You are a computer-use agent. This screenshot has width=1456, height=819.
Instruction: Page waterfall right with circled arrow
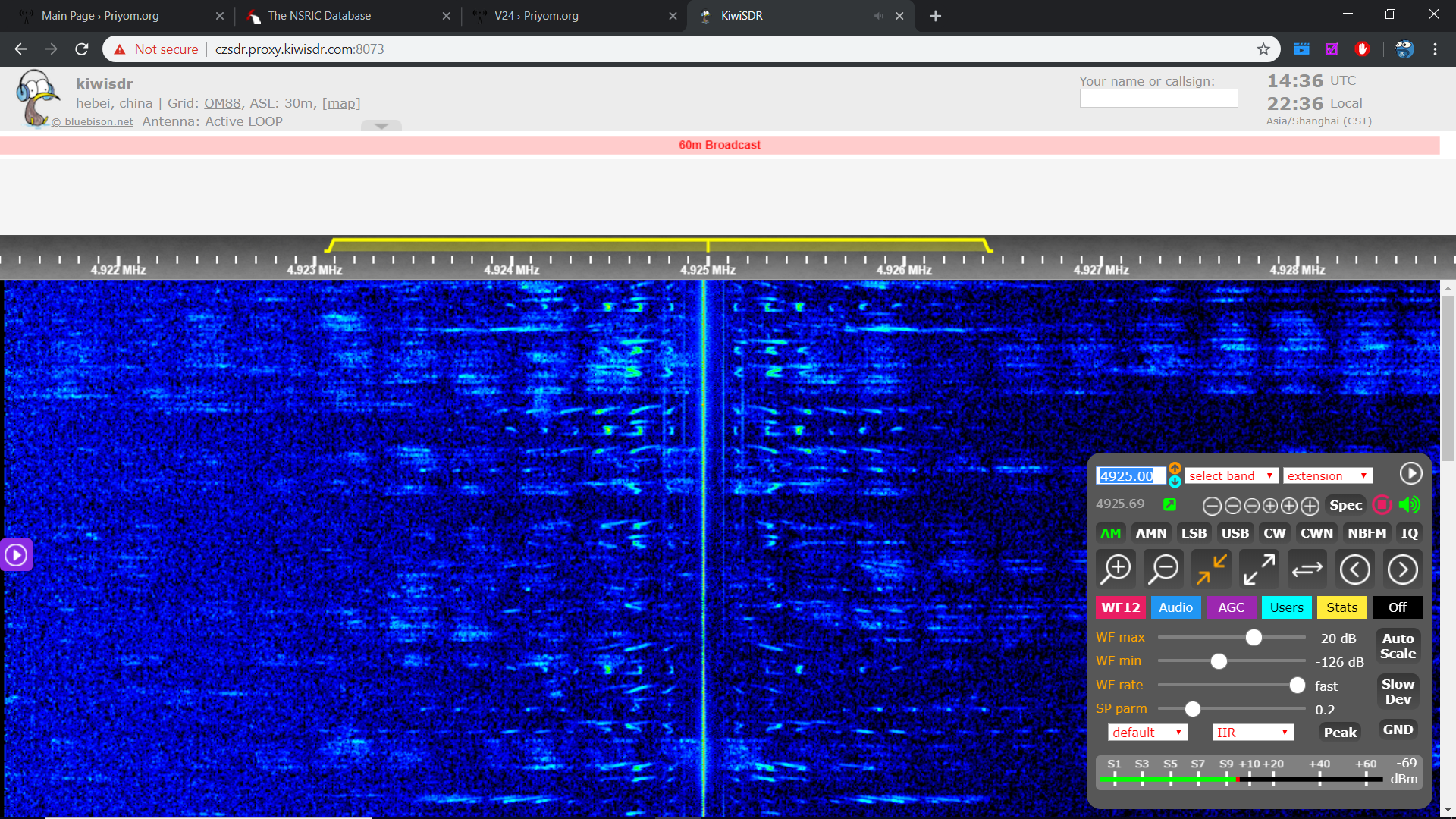pyautogui.click(x=1402, y=569)
